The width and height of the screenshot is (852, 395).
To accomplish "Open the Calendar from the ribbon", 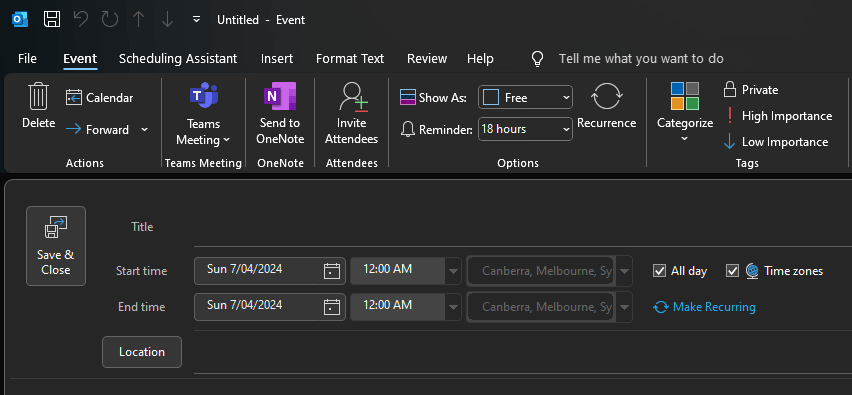I will pyautogui.click(x=99, y=98).
